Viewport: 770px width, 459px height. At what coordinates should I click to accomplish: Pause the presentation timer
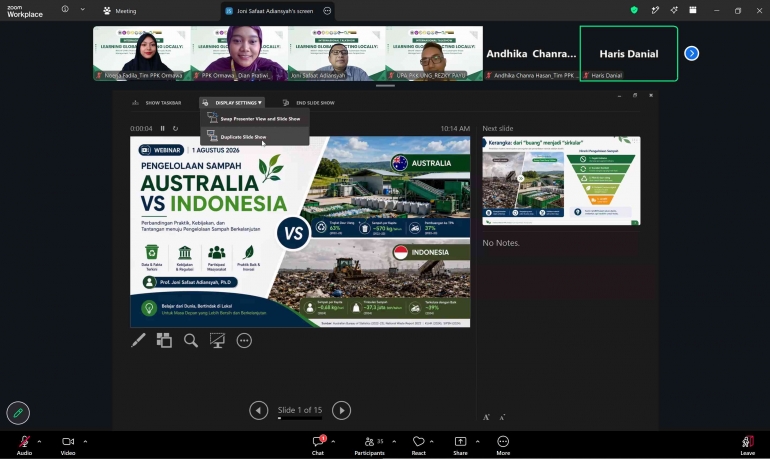(x=163, y=129)
